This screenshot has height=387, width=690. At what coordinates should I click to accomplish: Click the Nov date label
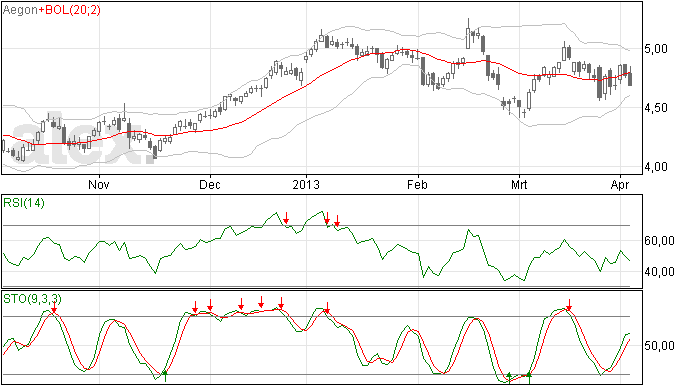(x=99, y=184)
